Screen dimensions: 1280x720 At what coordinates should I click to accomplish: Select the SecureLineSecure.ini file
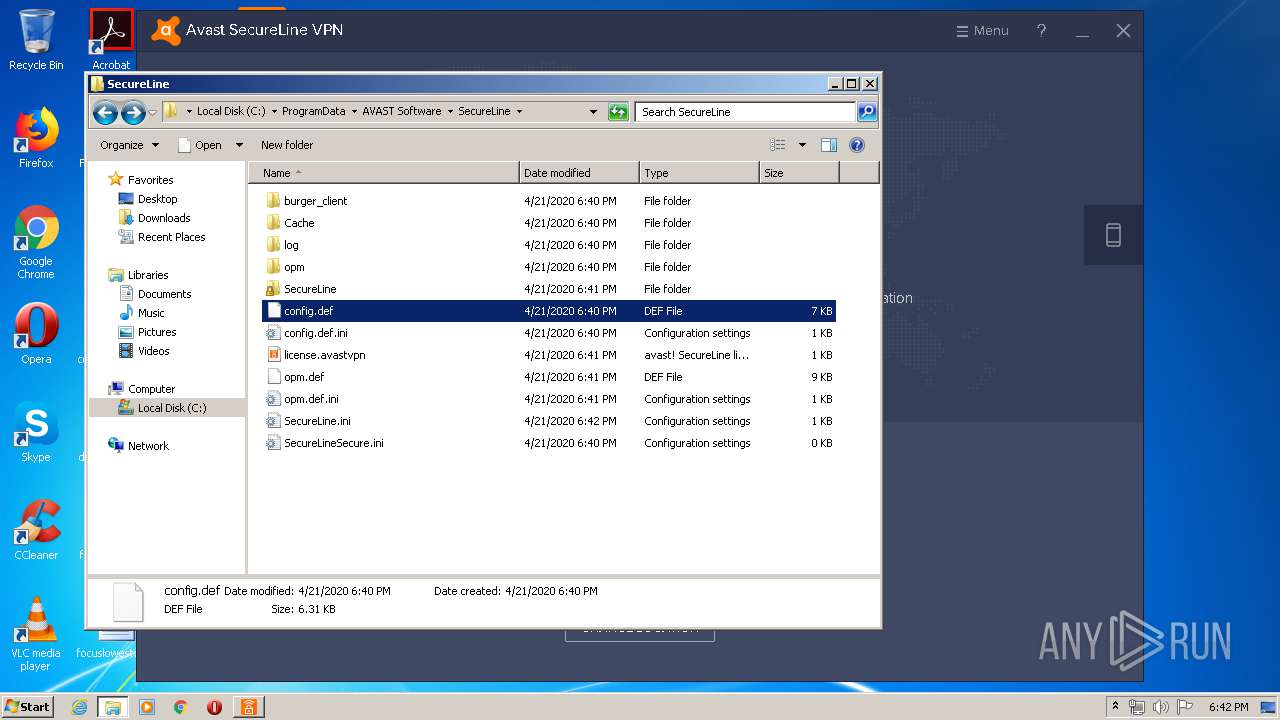333,443
